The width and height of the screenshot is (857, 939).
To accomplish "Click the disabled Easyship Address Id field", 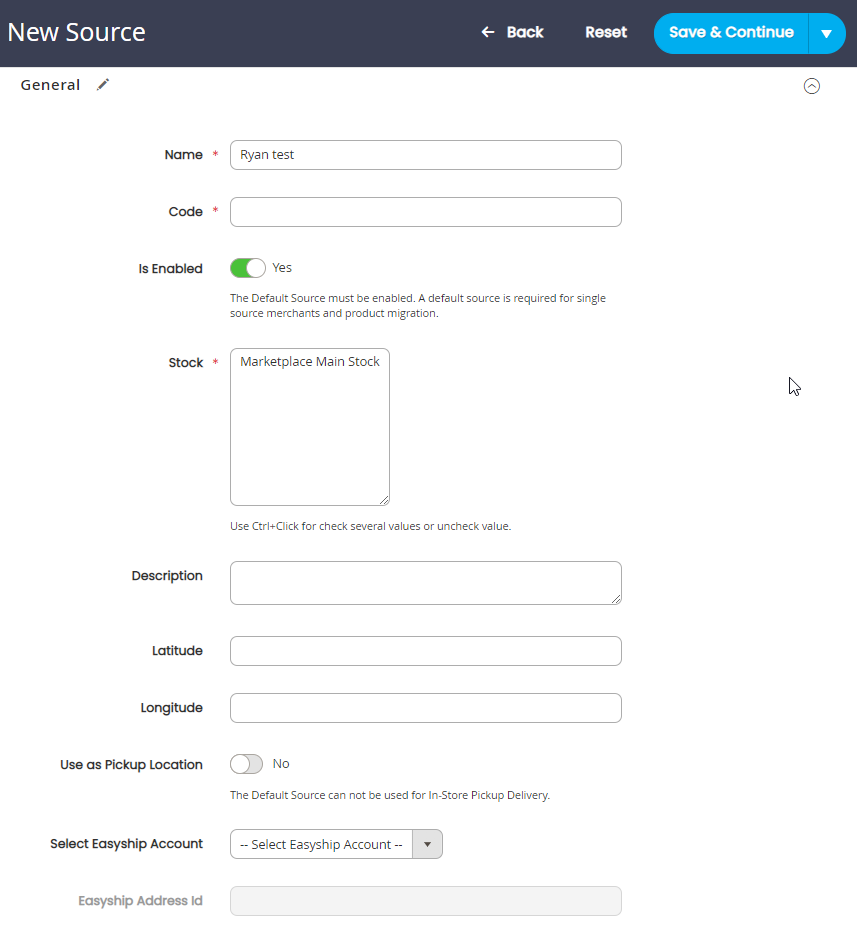I will coord(426,901).
